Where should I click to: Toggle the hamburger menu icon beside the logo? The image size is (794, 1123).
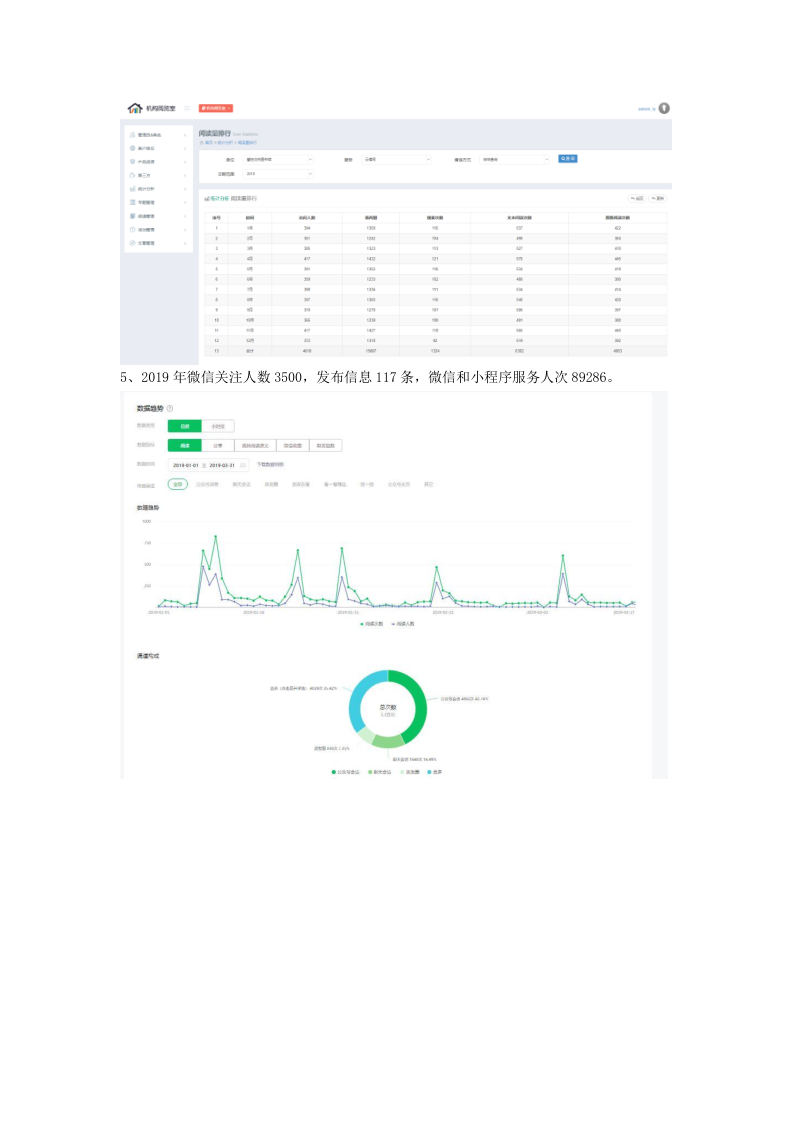tap(187, 108)
